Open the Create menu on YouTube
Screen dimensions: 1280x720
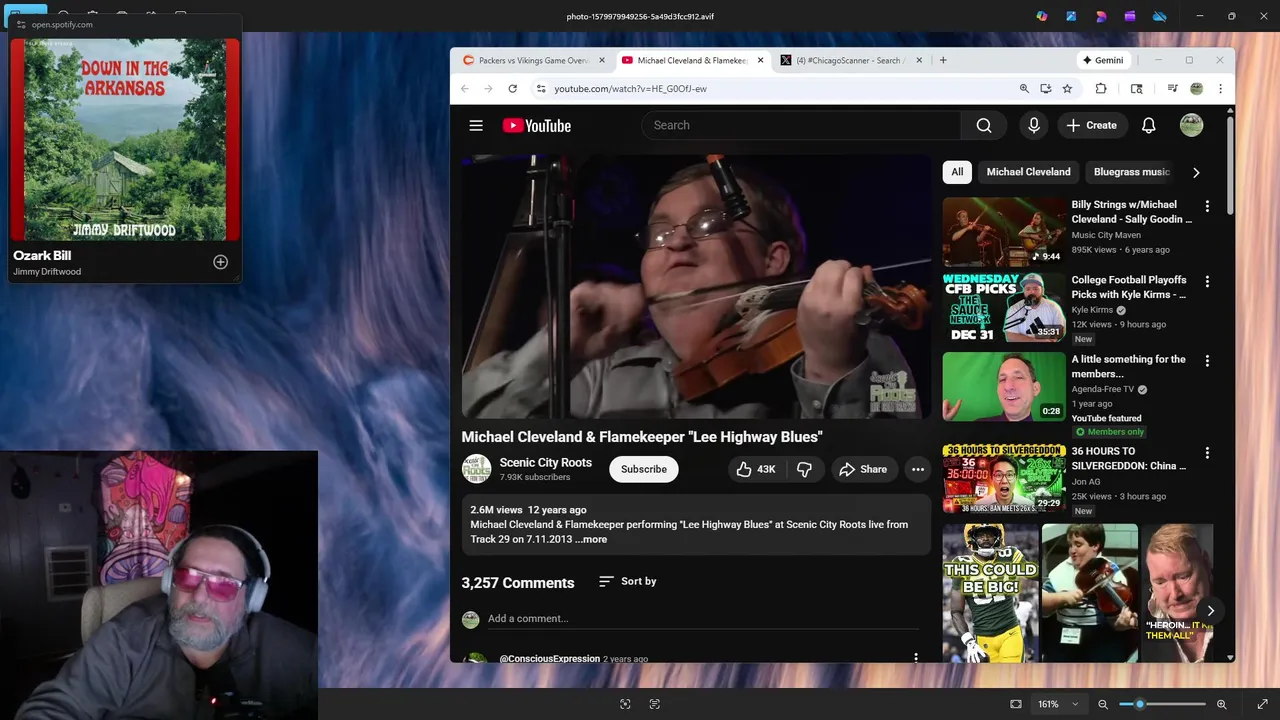coord(1091,125)
